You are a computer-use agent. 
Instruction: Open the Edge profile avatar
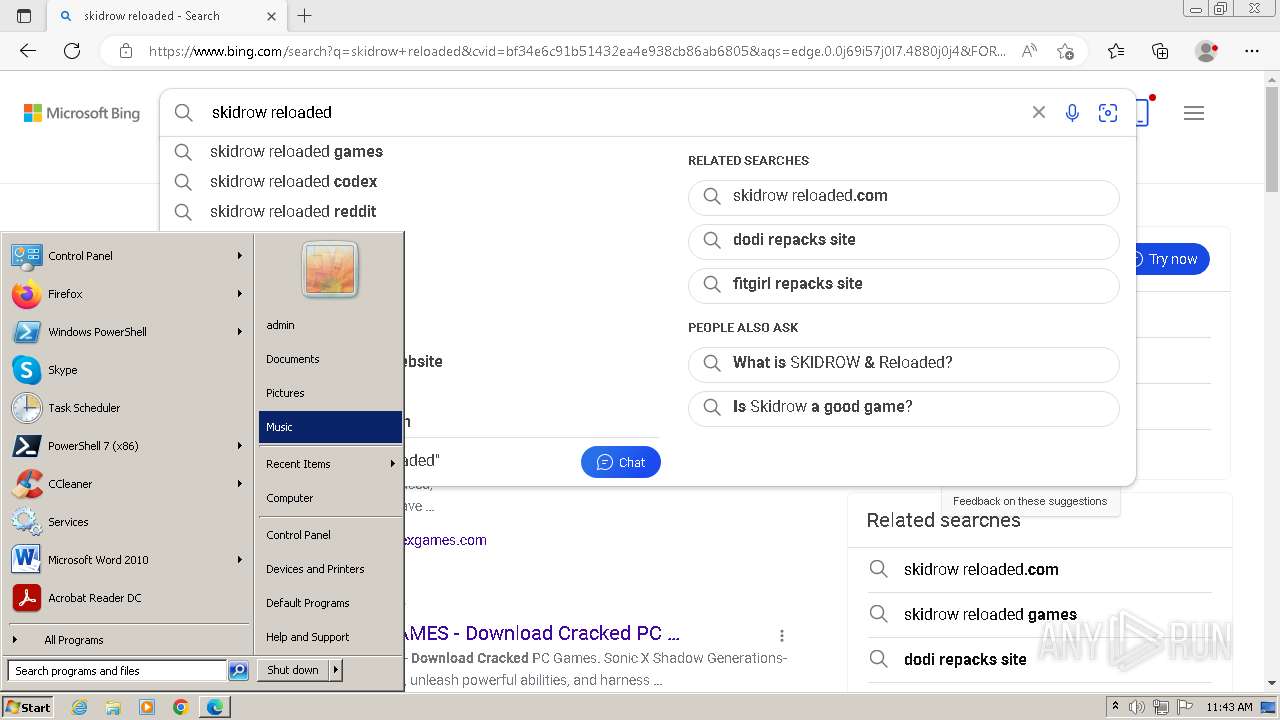click(1206, 51)
